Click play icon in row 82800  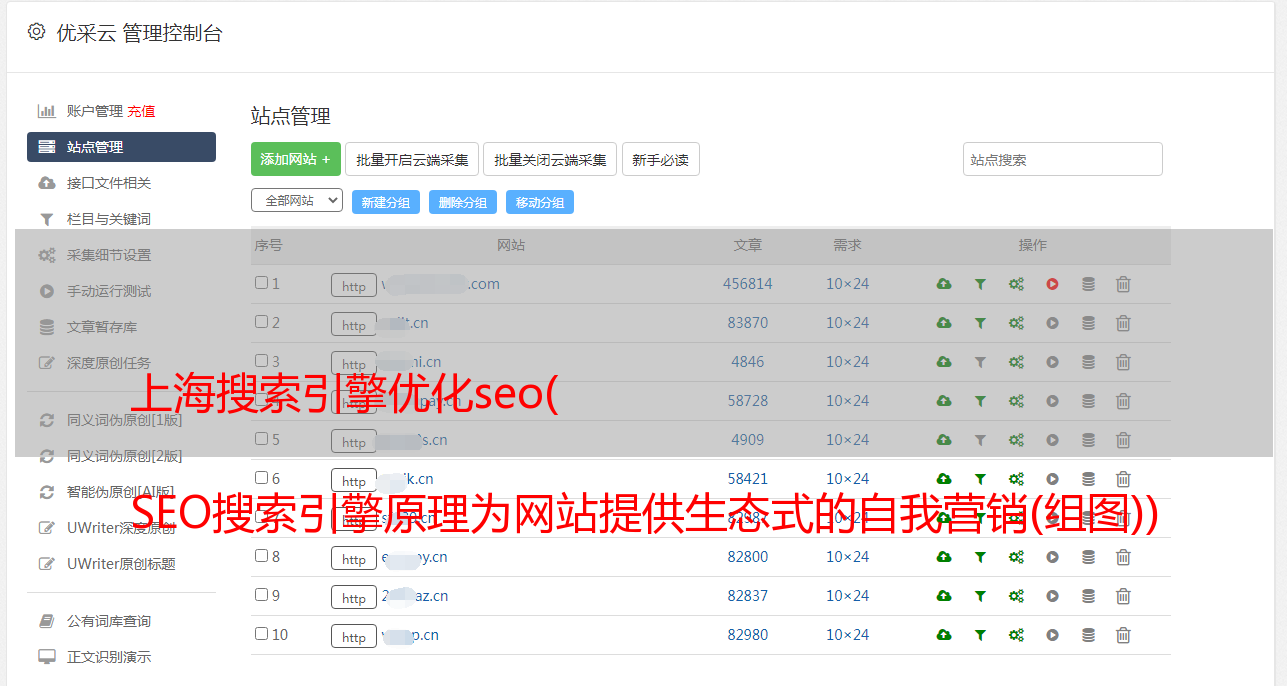point(1052,557)
